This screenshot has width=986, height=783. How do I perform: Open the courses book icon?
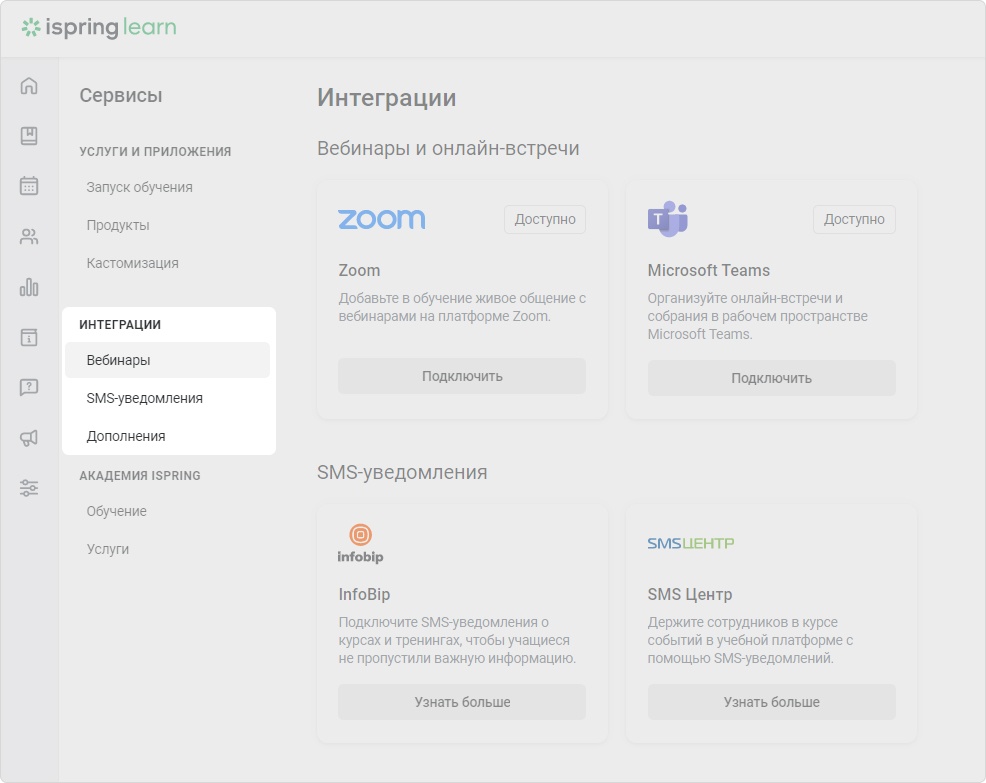point(29,135)
